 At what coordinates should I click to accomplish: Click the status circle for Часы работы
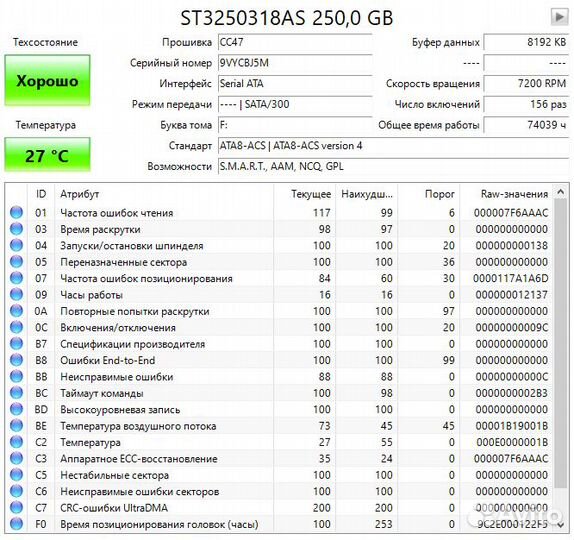click(16, 294)
